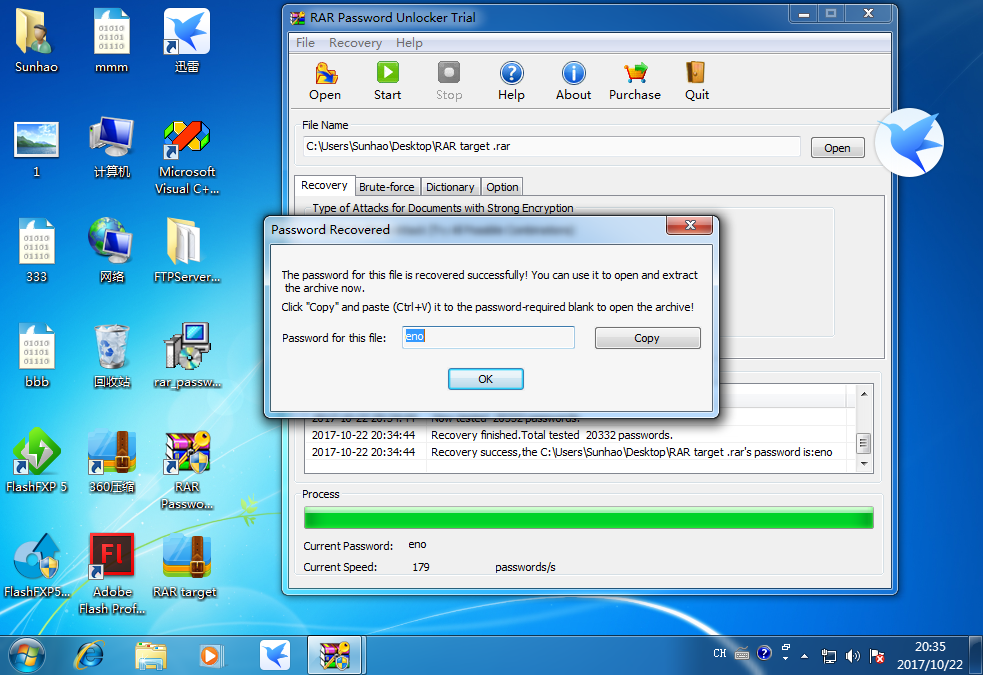This screenshot has height=675, width=983.
Task: Open 迅雷 from the taskbar
Action: pos(275,656)
